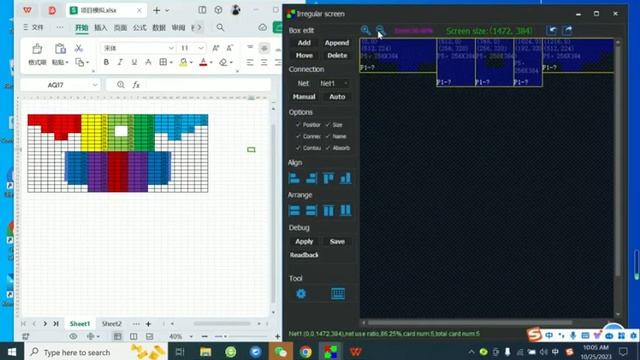
Task: Toggle Underline formatting in spreadsheet
Action: point(134,62)
